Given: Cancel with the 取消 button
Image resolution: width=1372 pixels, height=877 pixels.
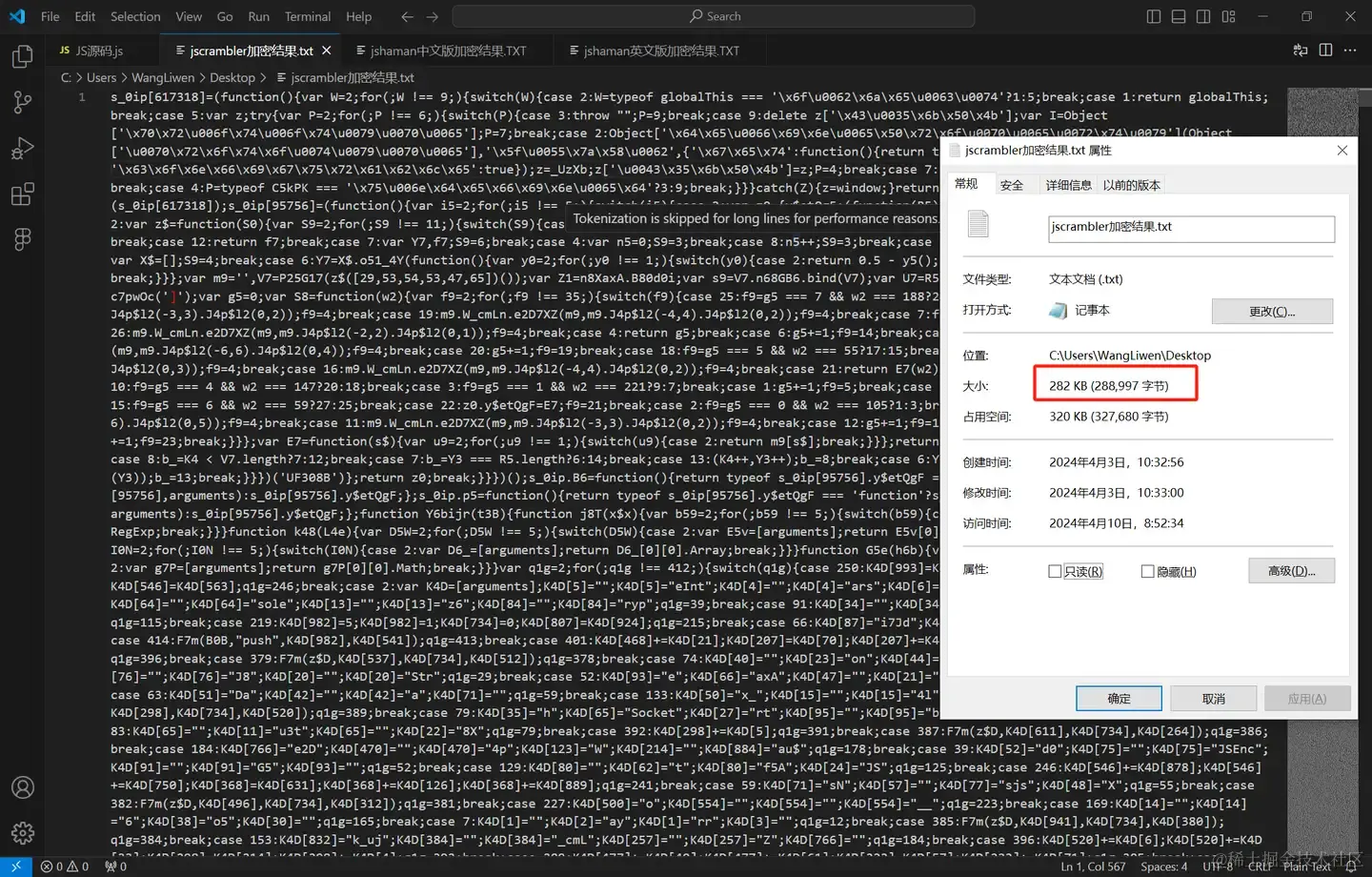Looking at the screenshot, I should [x=1213, y=698].
